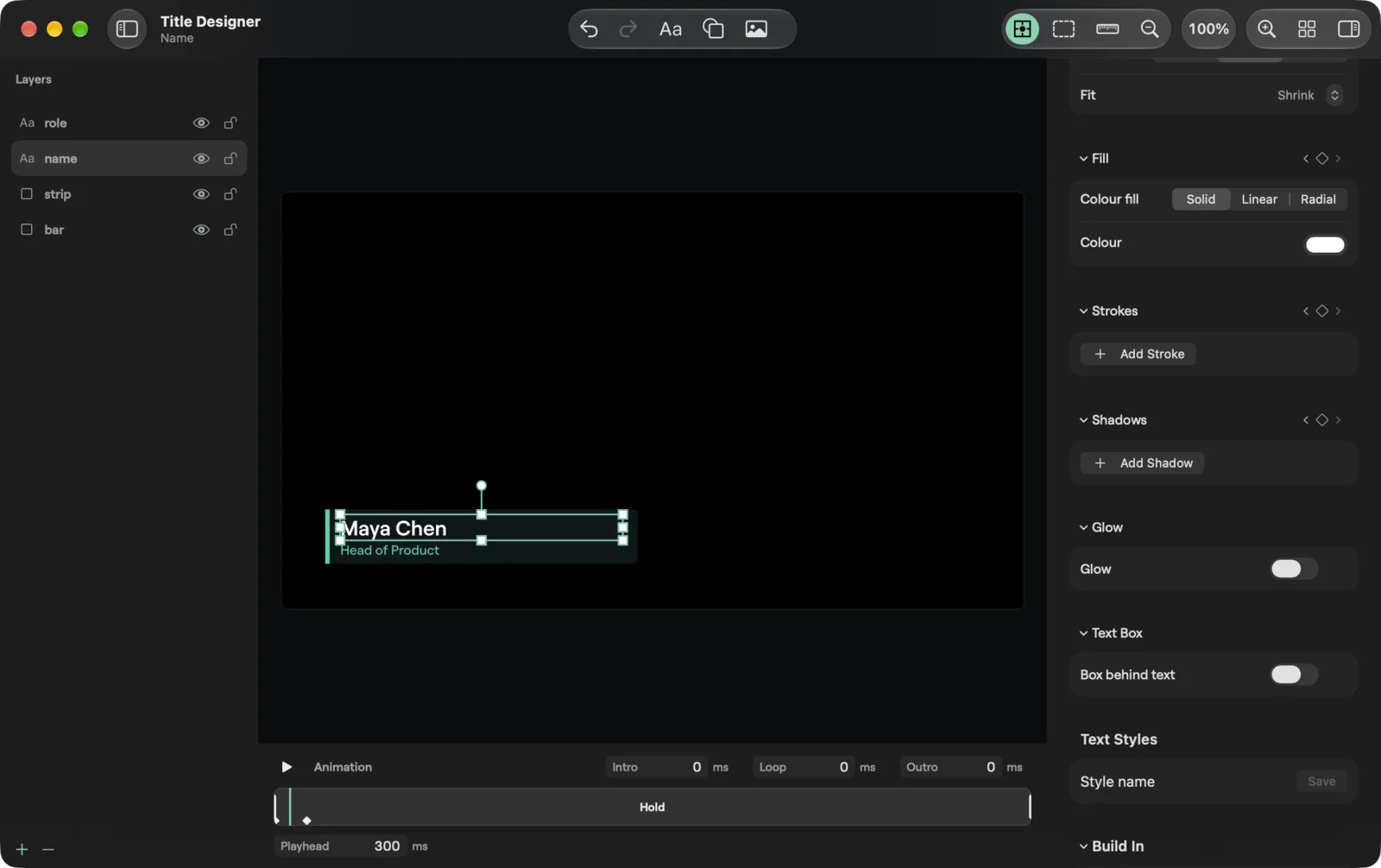This screenshot has width=1381, height=868.
Task: Unlock toggle for the role layer
Action: pyautogui.click(x=230, y=123)
